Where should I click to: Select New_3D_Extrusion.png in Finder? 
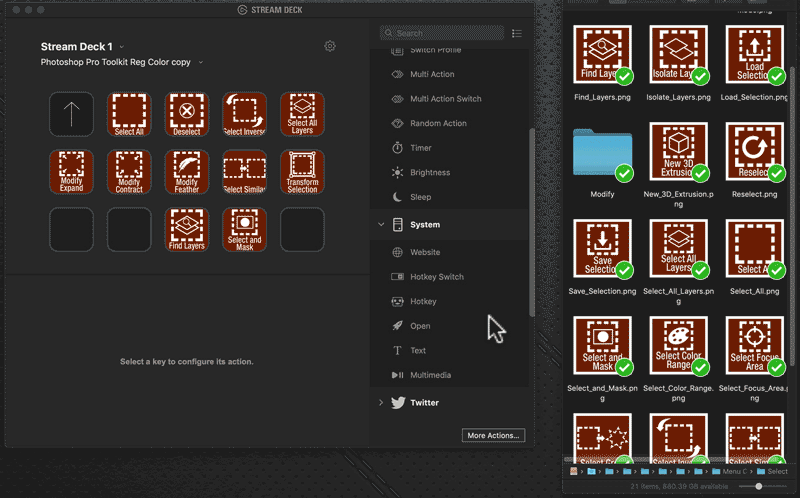pos(678,151)
